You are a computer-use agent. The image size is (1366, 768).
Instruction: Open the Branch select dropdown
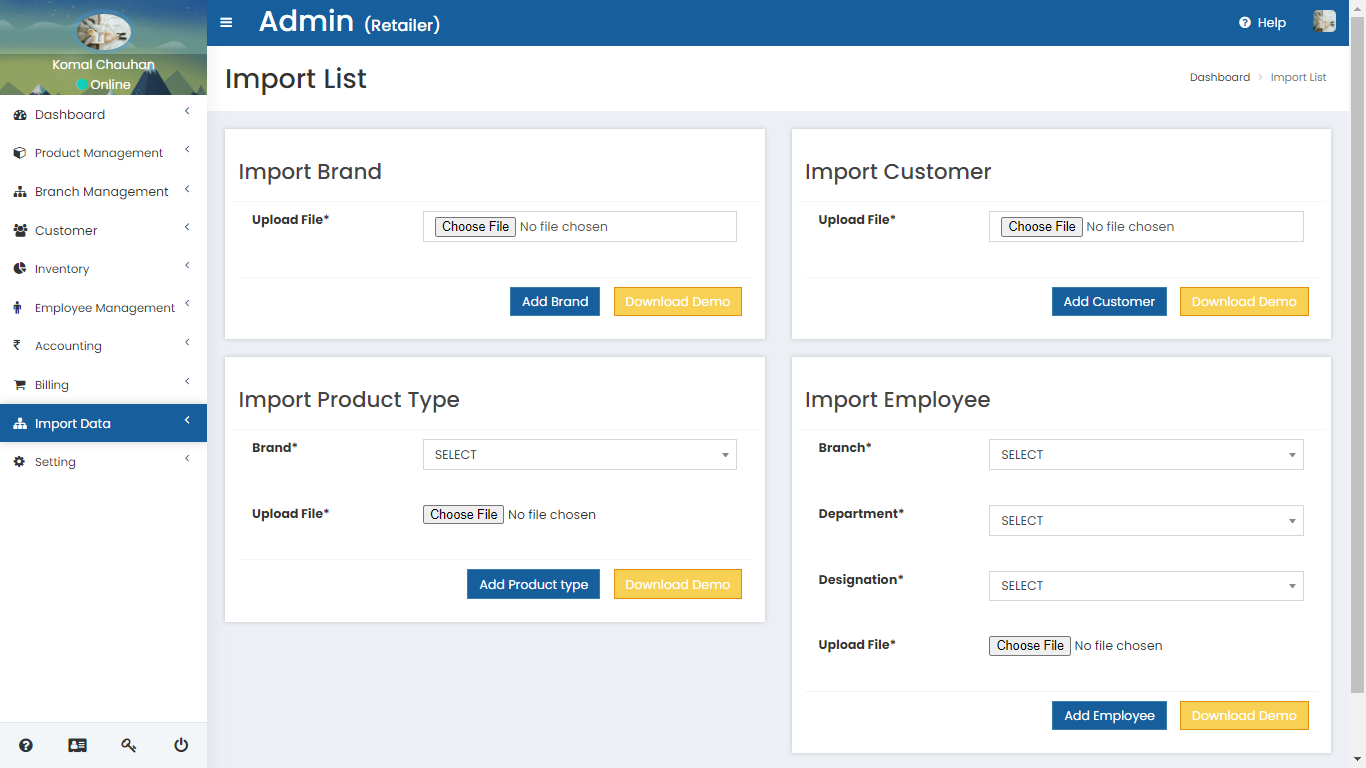[1146, 455]
